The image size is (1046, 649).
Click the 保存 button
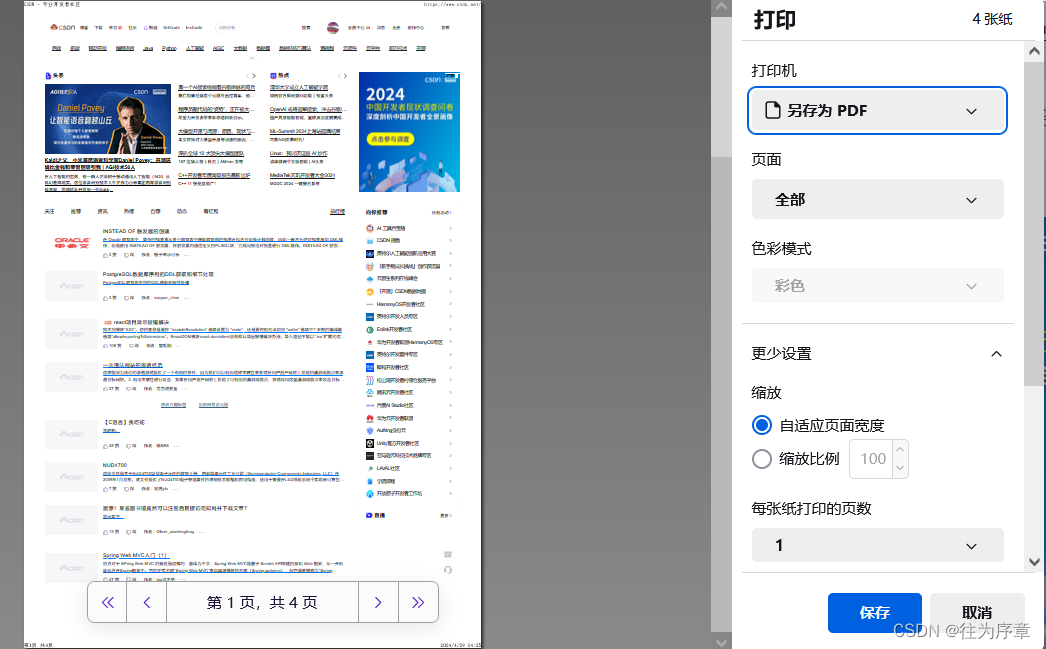pos(875,612)
